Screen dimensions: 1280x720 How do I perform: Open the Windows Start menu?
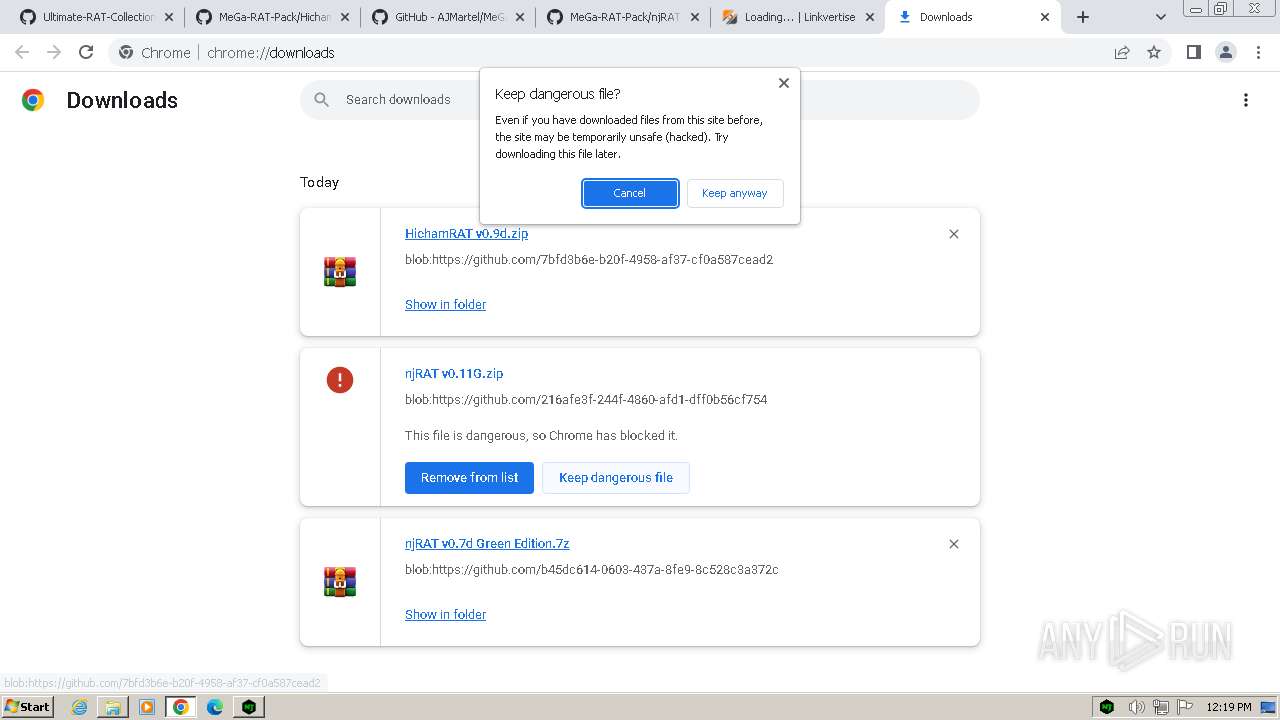click(x=27, y=706)
